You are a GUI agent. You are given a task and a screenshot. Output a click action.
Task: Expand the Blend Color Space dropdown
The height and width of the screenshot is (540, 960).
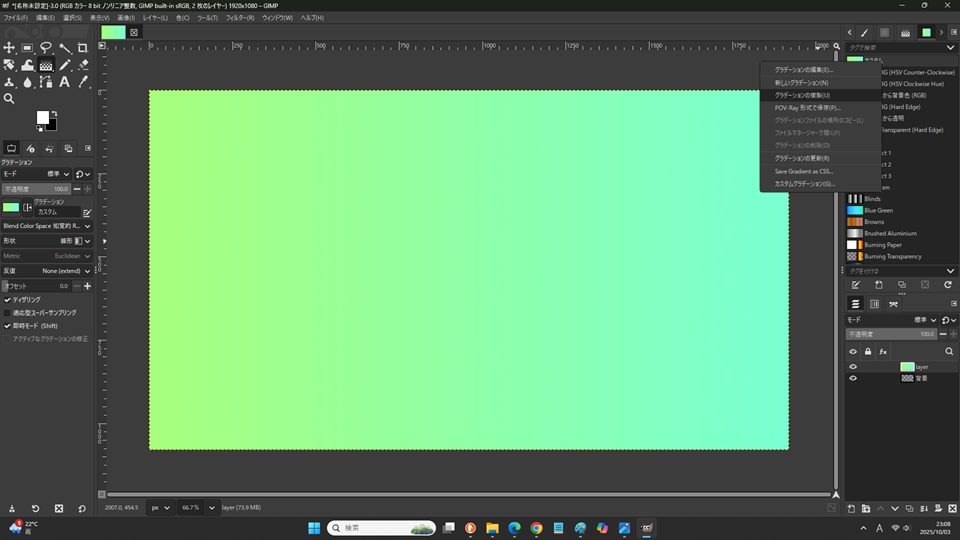click(x=88, y=226)
